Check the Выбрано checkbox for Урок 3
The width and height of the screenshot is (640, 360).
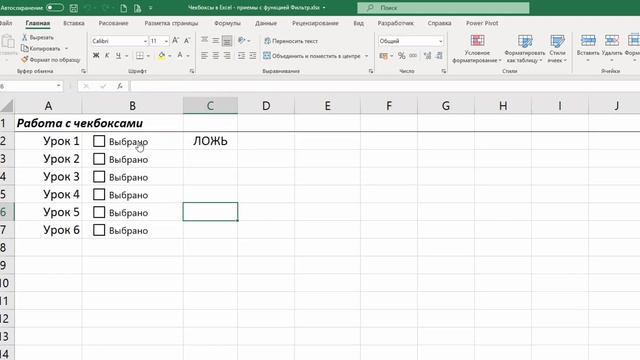coord(99,177)
